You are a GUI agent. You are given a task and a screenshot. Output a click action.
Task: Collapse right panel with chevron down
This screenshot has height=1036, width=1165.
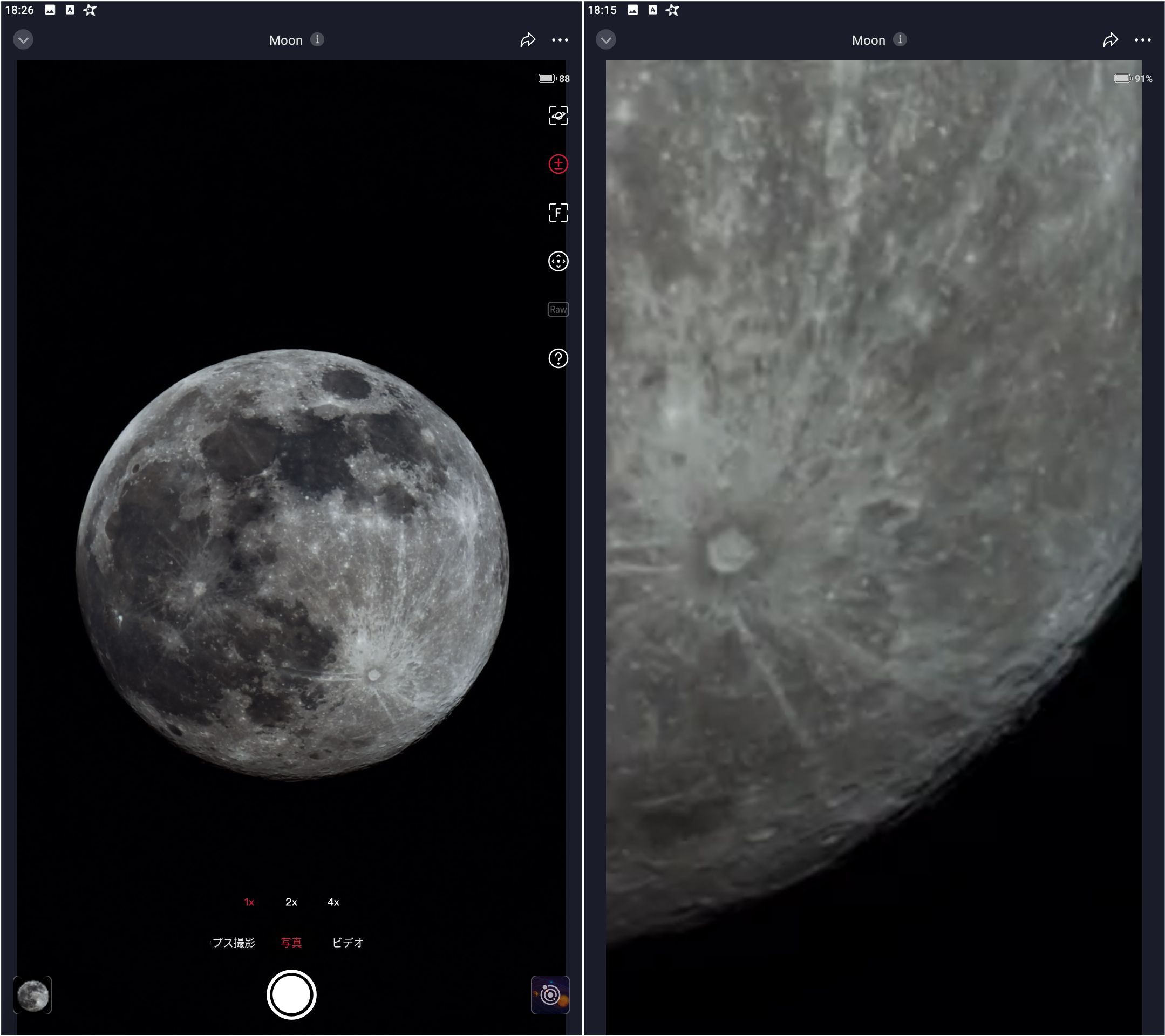606,40
